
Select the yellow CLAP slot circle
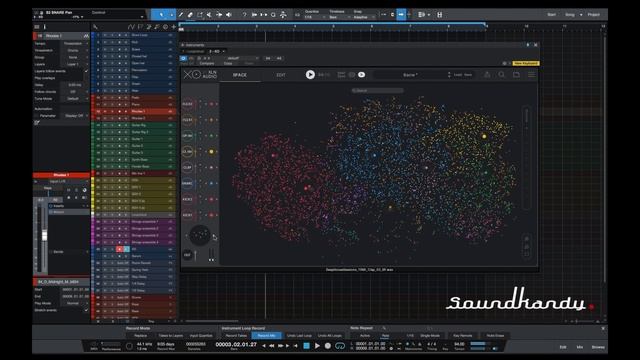point(187,151)
